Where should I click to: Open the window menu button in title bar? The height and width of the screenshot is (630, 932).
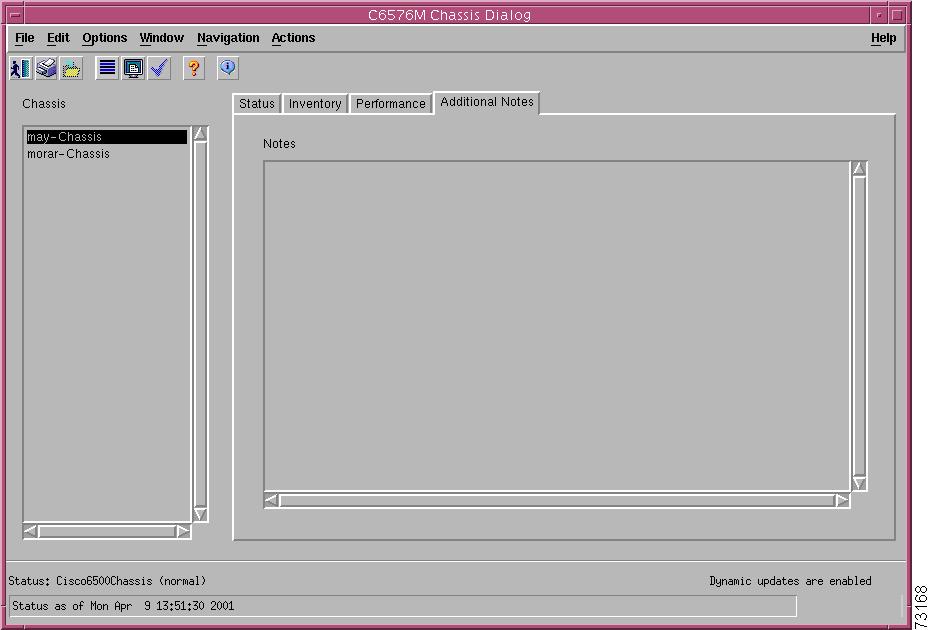[15, 15]
